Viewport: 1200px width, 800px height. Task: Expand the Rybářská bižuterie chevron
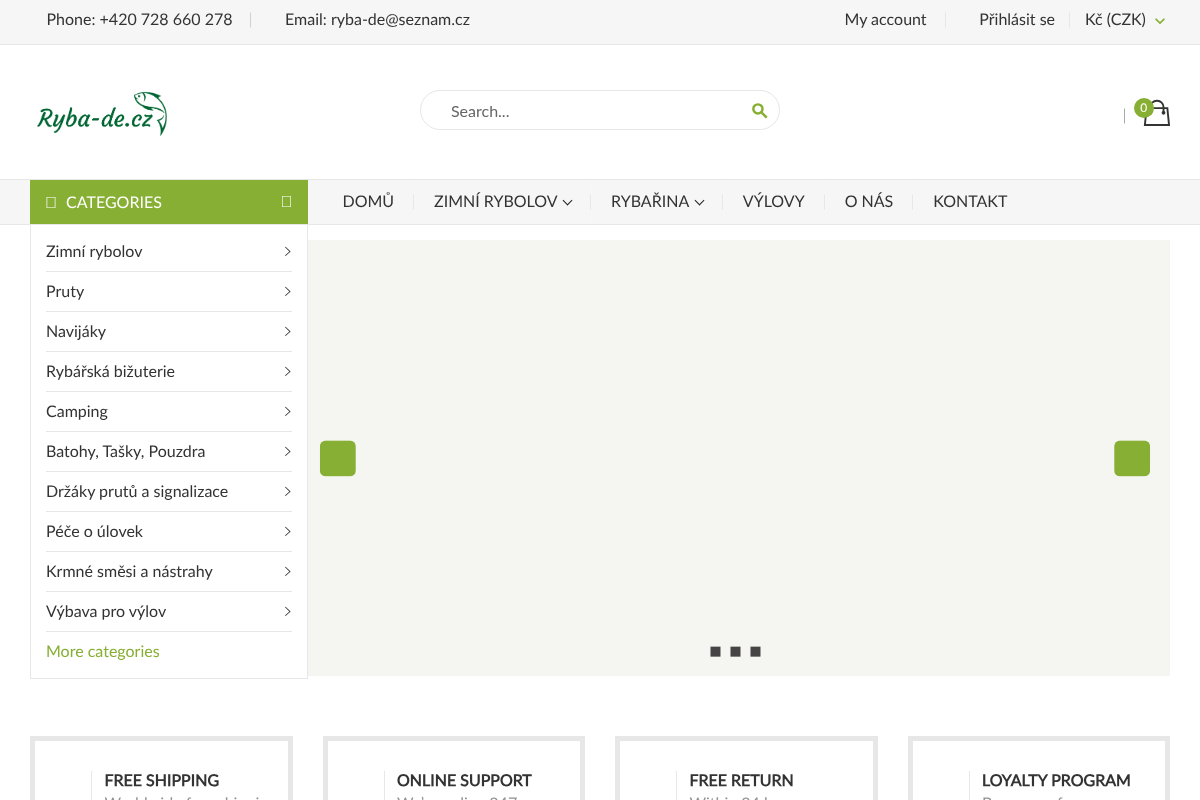pos(287,371)
